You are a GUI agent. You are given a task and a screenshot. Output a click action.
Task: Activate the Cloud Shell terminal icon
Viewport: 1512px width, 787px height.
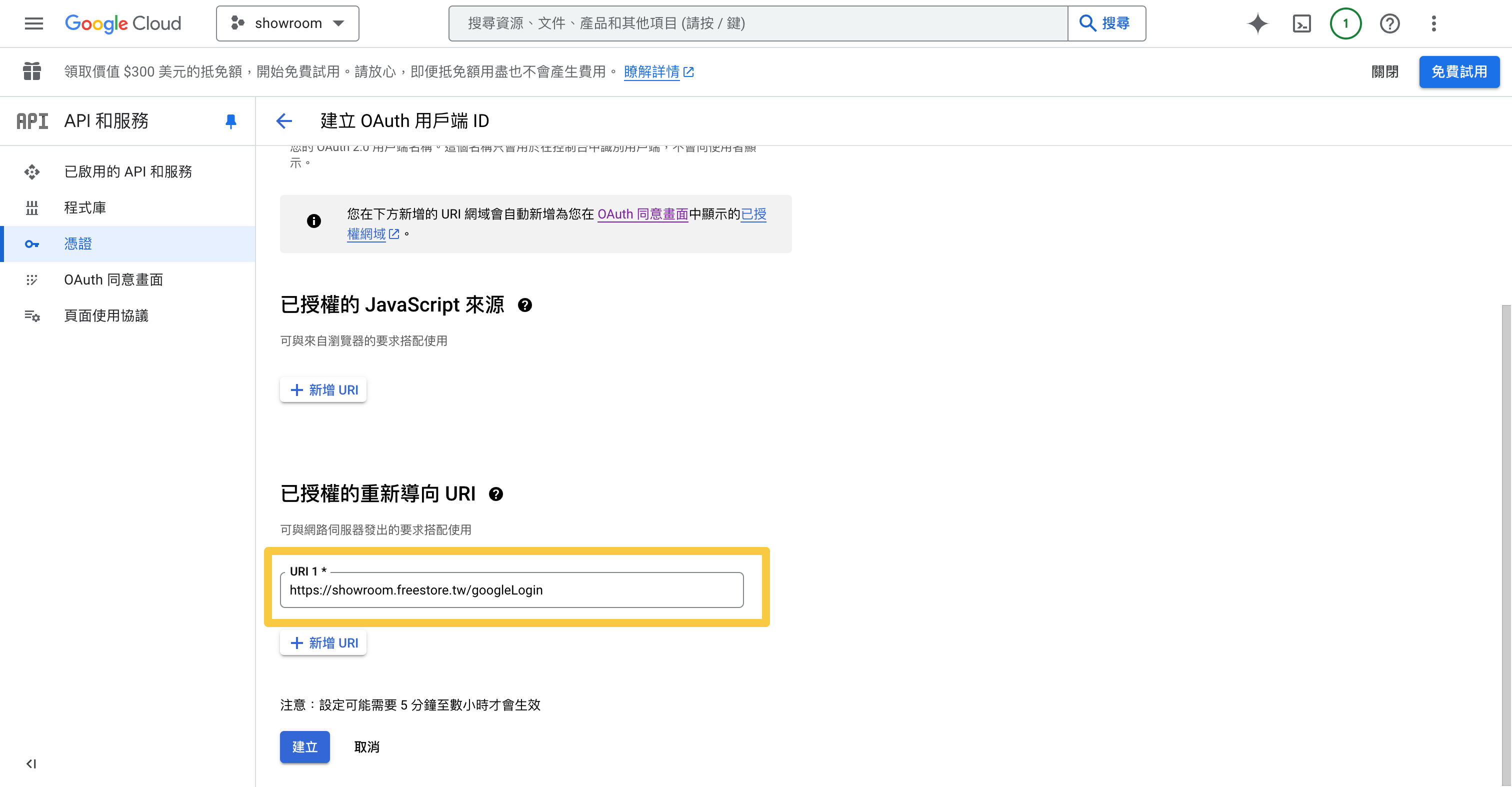tap(1301, 23)
